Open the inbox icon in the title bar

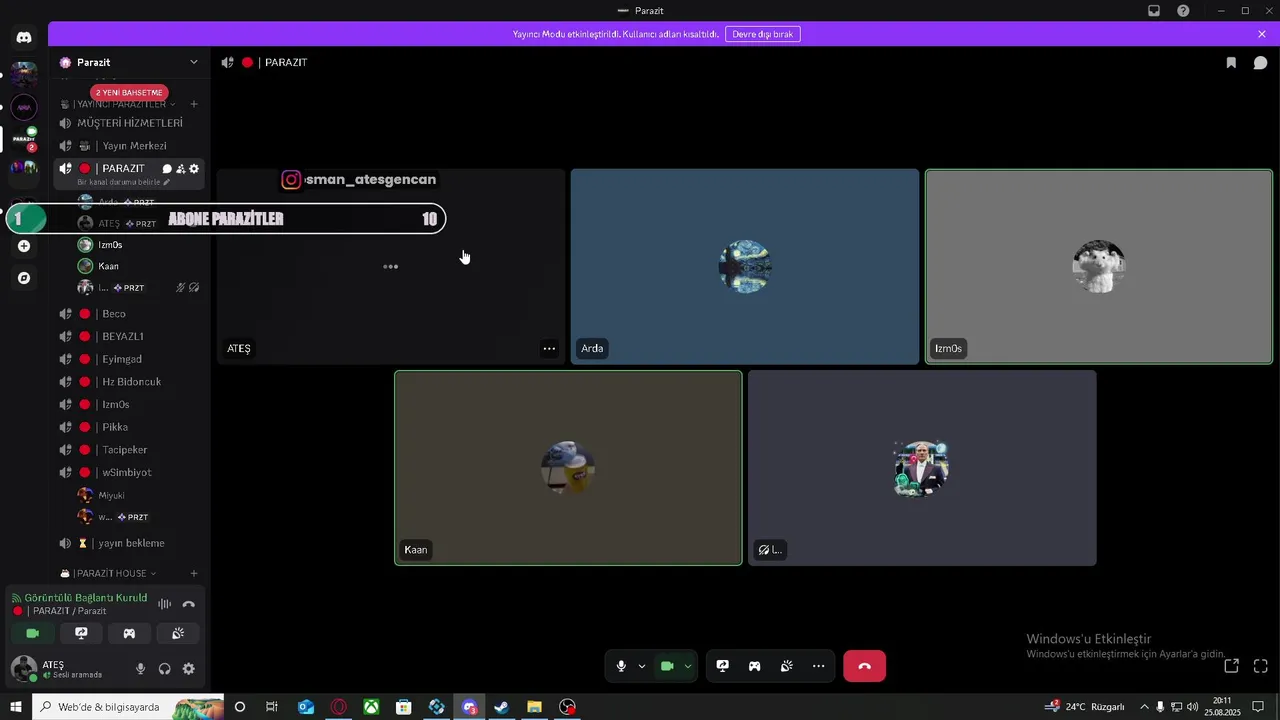coord(1154,11)
